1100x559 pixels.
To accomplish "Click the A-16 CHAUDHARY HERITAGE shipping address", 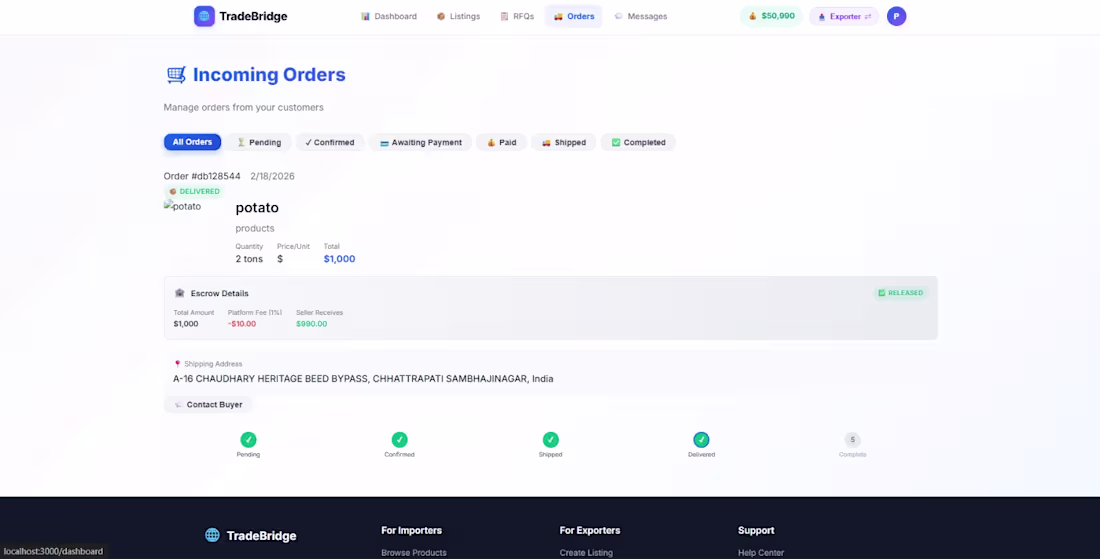I will pos(363,379).
